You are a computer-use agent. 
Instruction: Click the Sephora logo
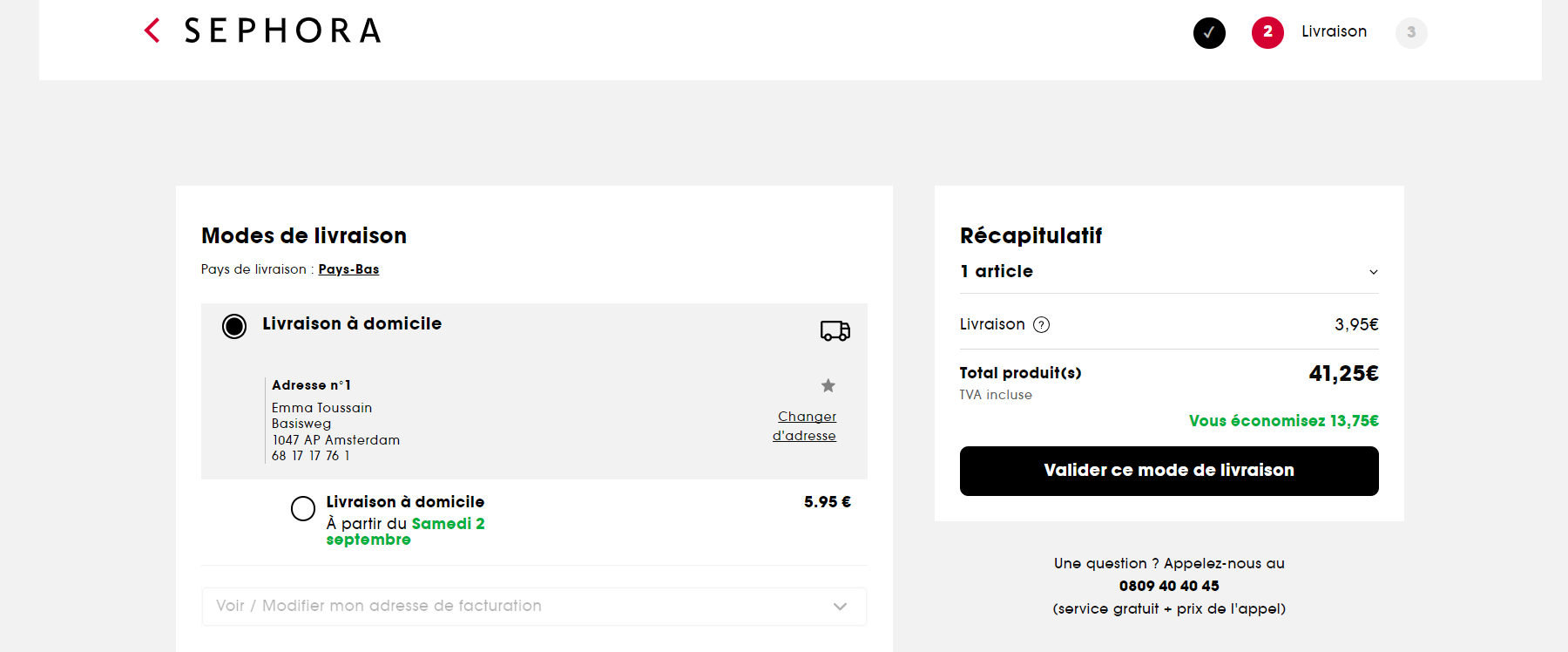tap(283, 31)
